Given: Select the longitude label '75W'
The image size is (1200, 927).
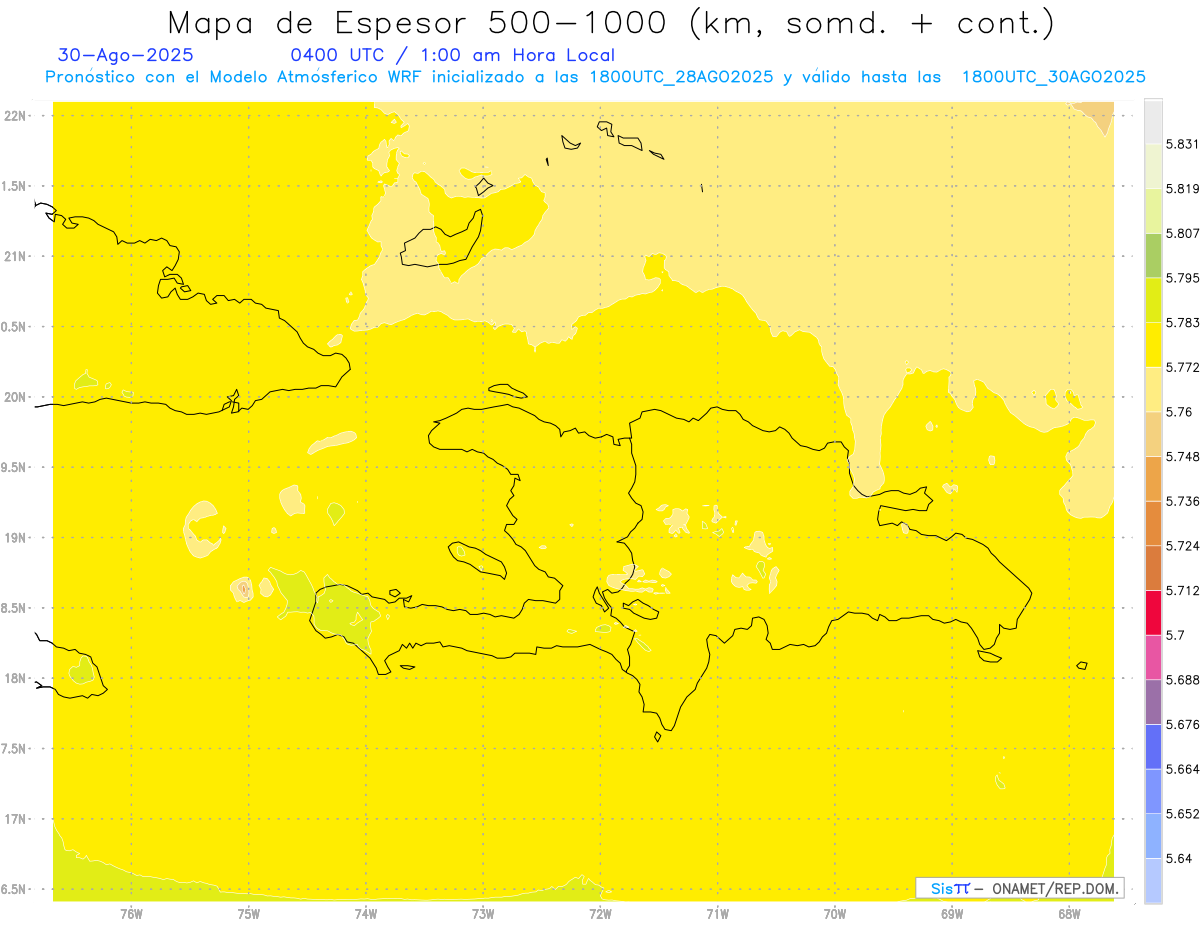Looking at the screenshot, I should pyautogui.click(x=248, y=913).
